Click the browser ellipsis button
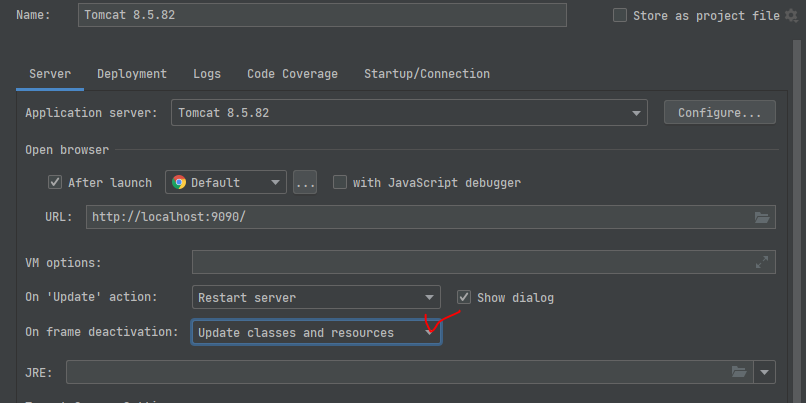The image size is (806, 403). [x=305, y=182]
